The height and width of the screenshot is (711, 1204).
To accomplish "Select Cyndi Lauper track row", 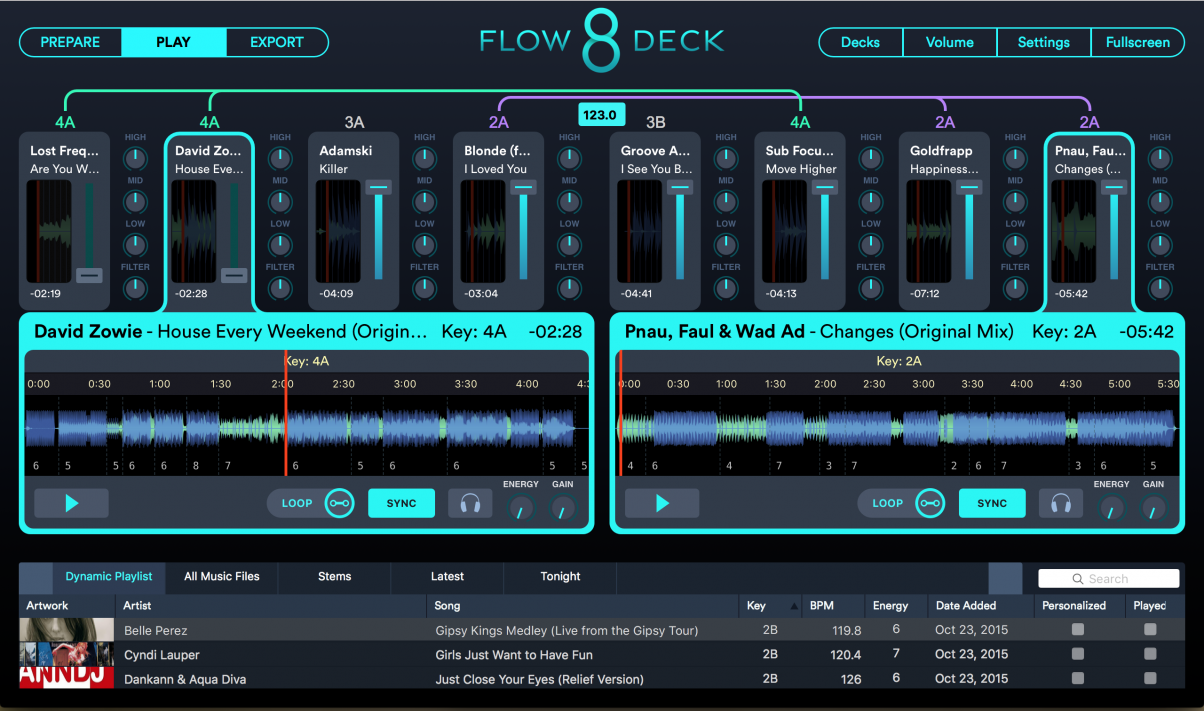I will [x=602, y=654].
